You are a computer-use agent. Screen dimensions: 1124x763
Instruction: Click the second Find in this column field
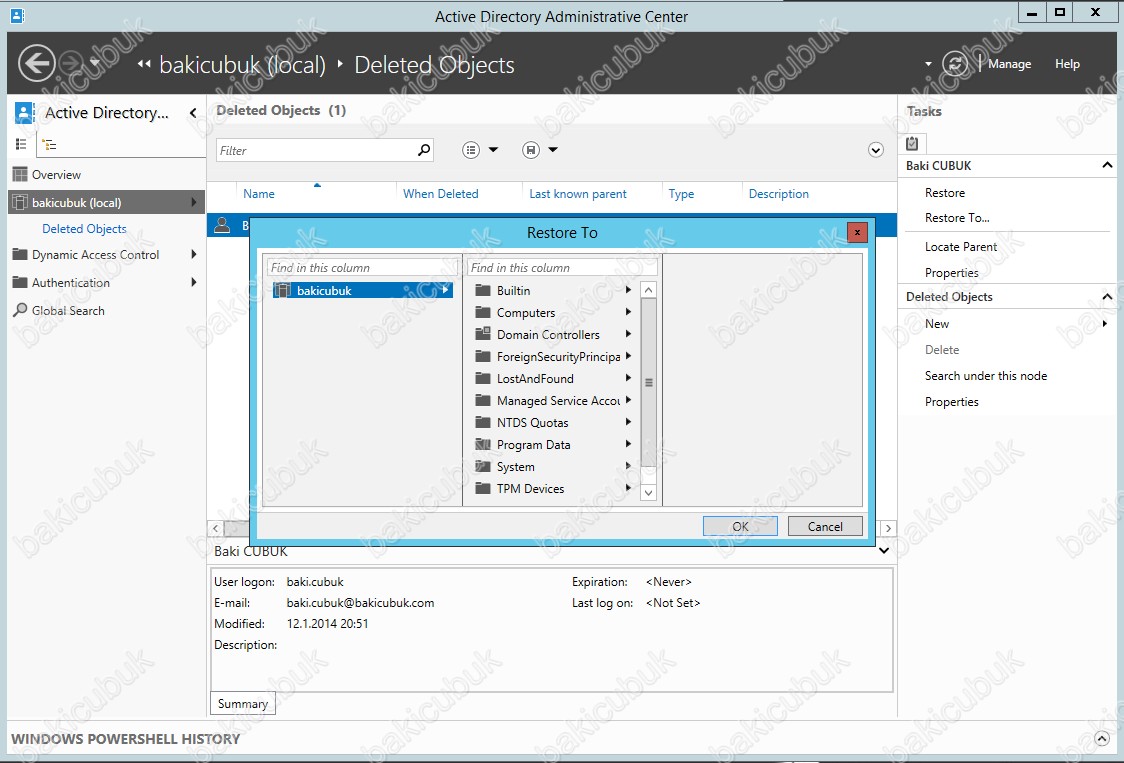click(x=562, y=267)
